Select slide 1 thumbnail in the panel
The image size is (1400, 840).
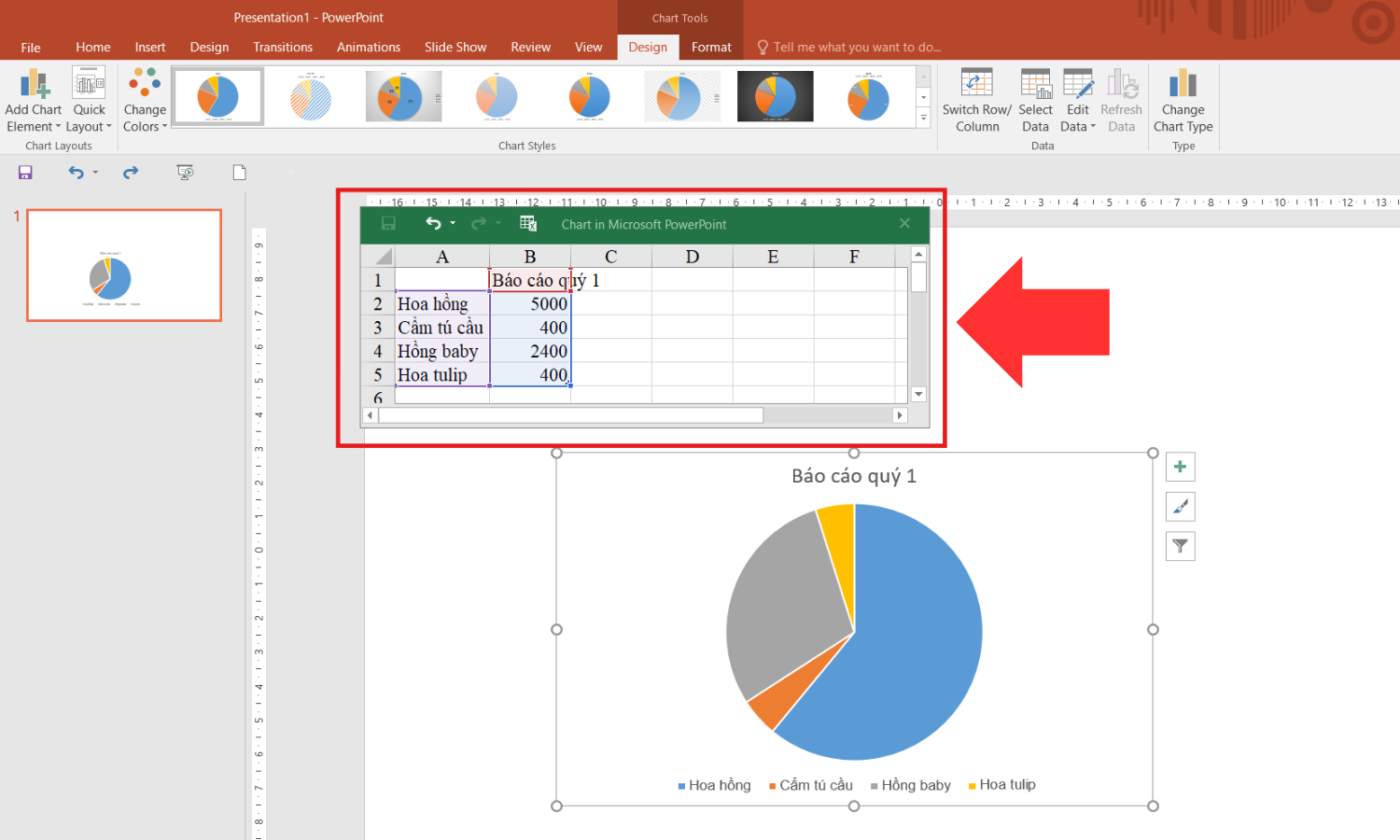[124, 265]
